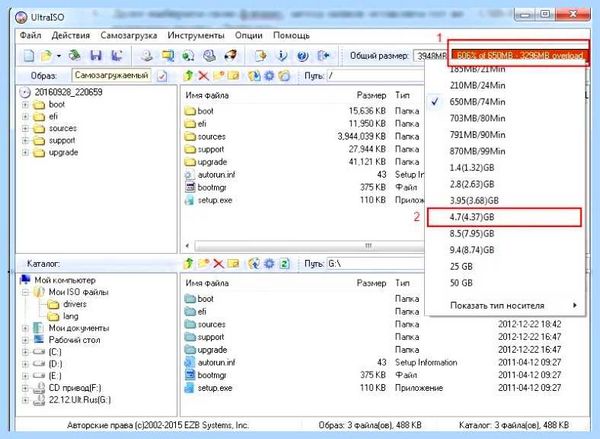Image resolution: width=600 pixels, height=439 pixels.
Task: Choose 703MB/80Min media size
Action: tap(505, 118)
